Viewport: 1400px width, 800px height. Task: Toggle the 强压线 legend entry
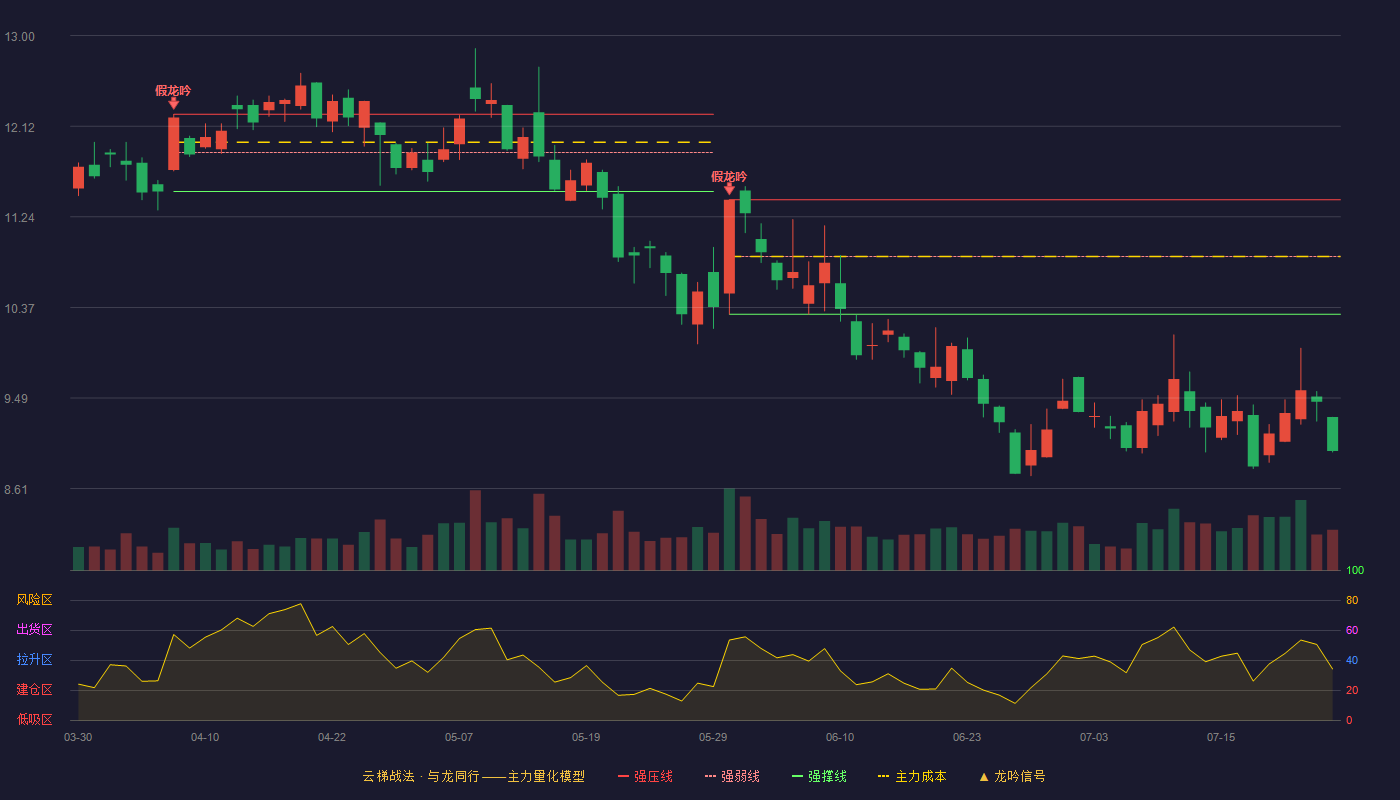tap(645, 776)
